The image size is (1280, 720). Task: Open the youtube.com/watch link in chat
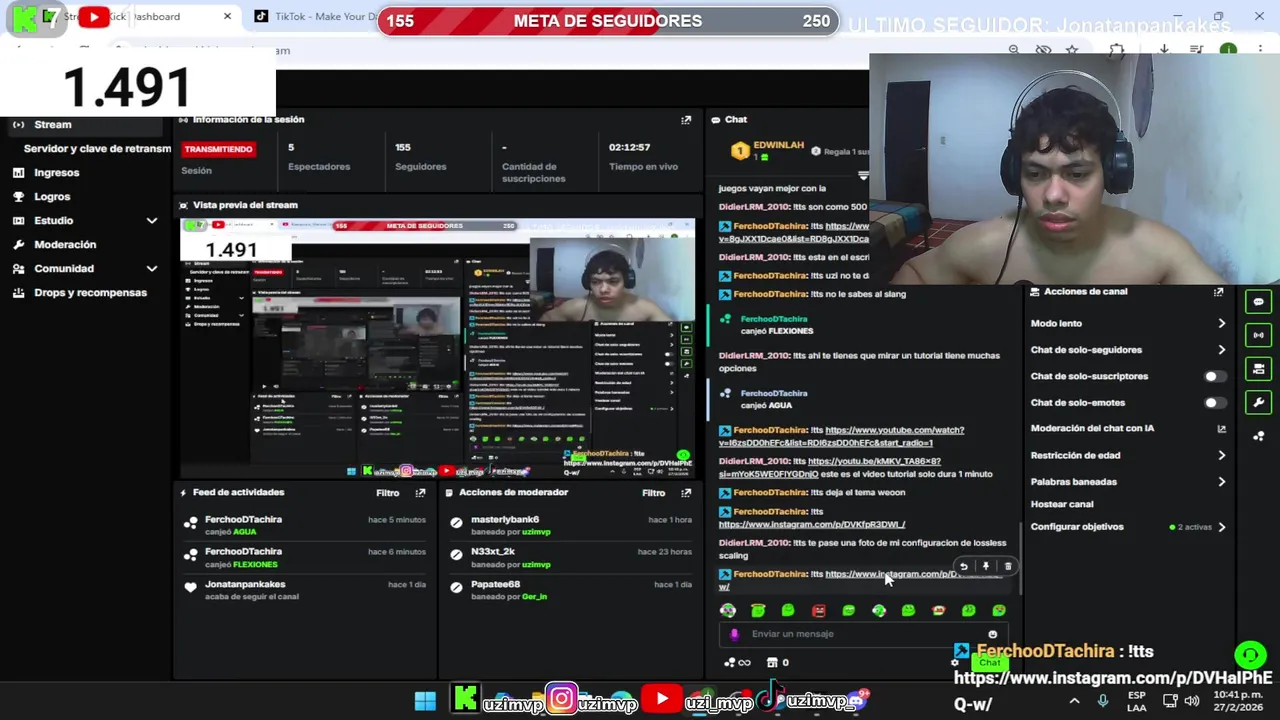(841, 437)
